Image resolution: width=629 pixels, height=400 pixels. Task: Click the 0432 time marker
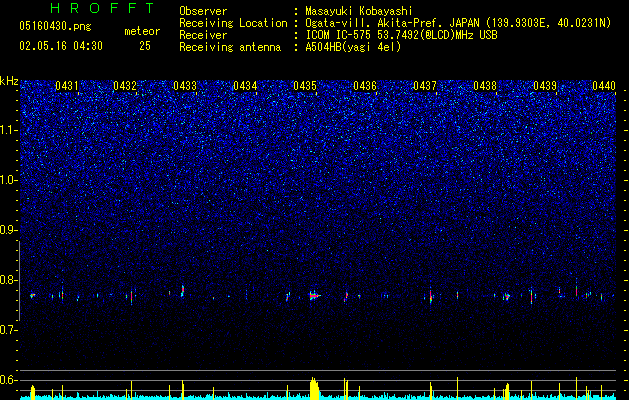[x=125, y=86]
